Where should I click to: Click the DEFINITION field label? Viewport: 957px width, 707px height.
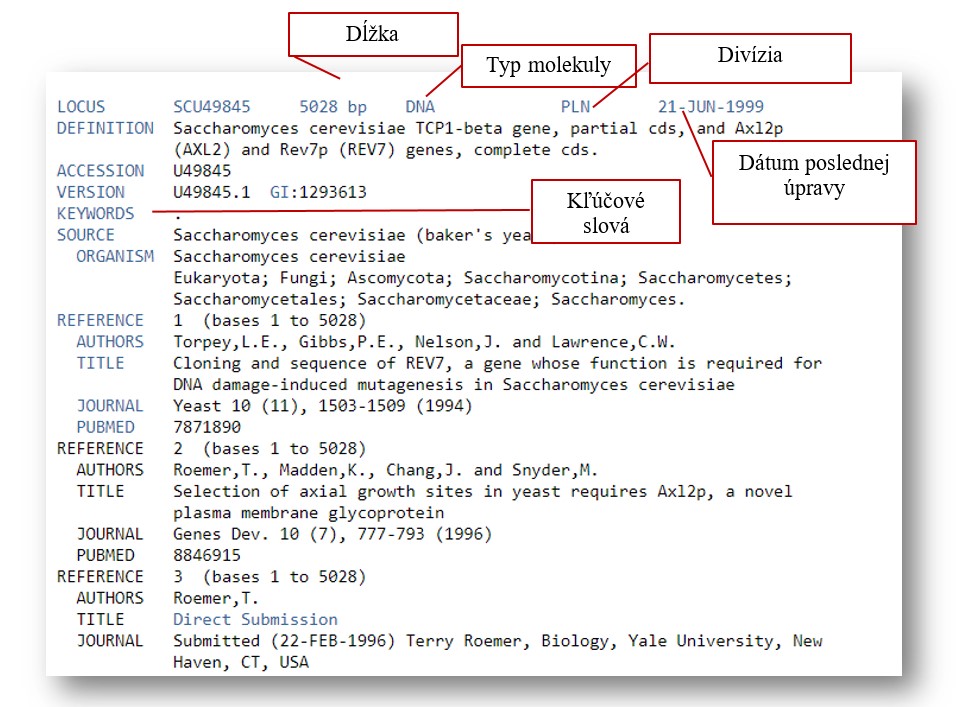(x=105, y=128)
